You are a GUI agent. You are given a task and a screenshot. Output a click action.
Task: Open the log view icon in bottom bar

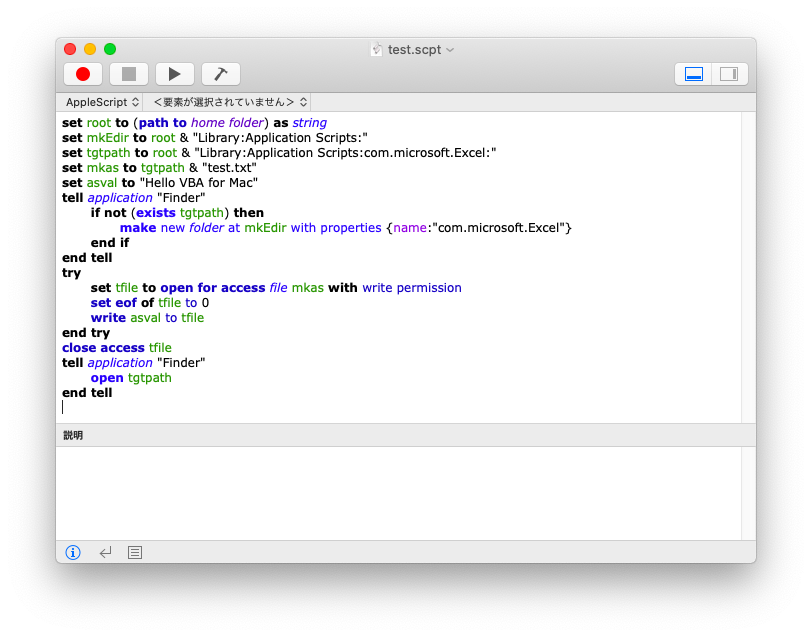pos(135,552)
